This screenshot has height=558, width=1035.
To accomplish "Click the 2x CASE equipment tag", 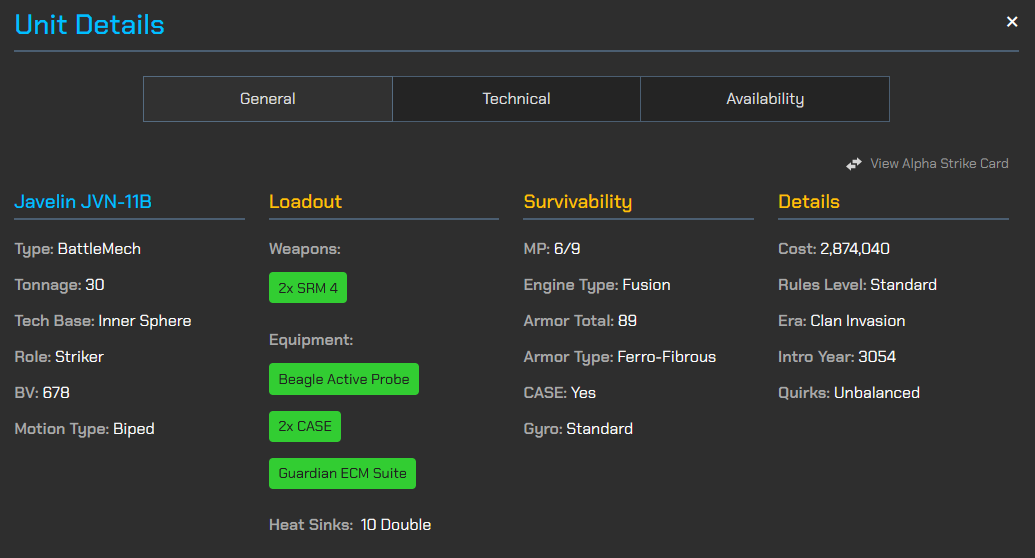I will coord(304,427).
